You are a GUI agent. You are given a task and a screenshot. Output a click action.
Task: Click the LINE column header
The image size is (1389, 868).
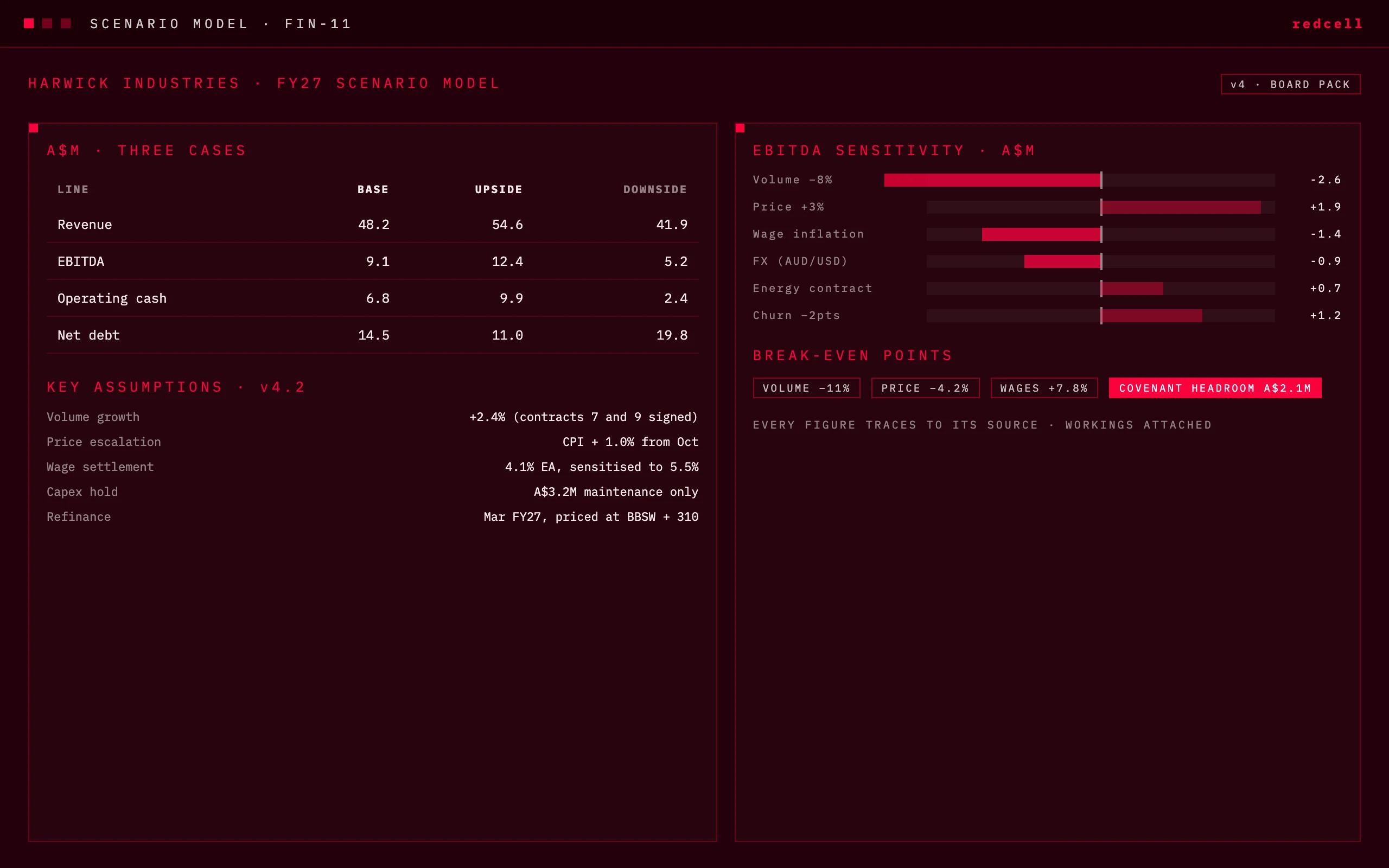pyautogui.click(x=73, y=189)
